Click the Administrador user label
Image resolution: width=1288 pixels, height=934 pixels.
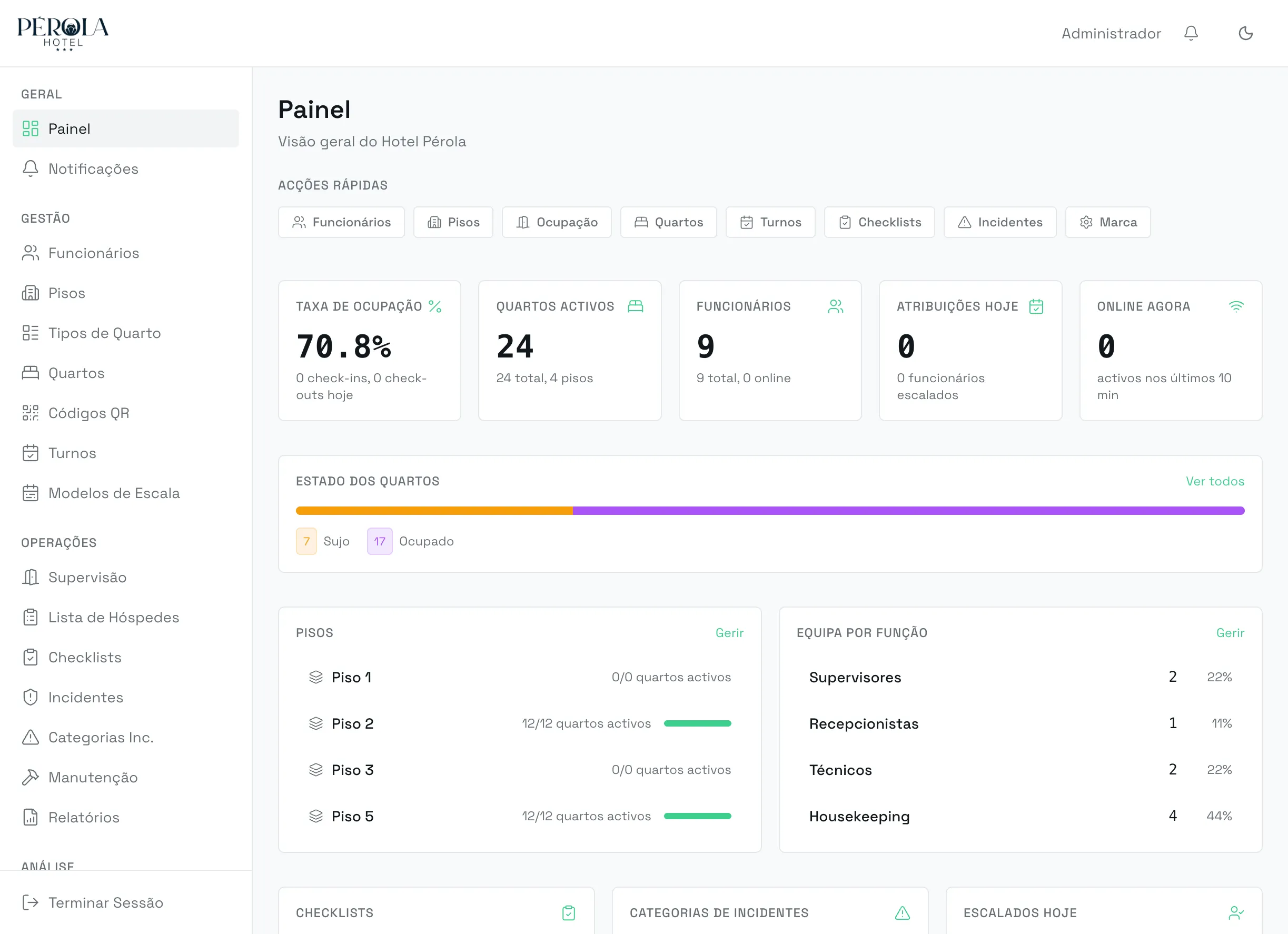coord(1112,33)
